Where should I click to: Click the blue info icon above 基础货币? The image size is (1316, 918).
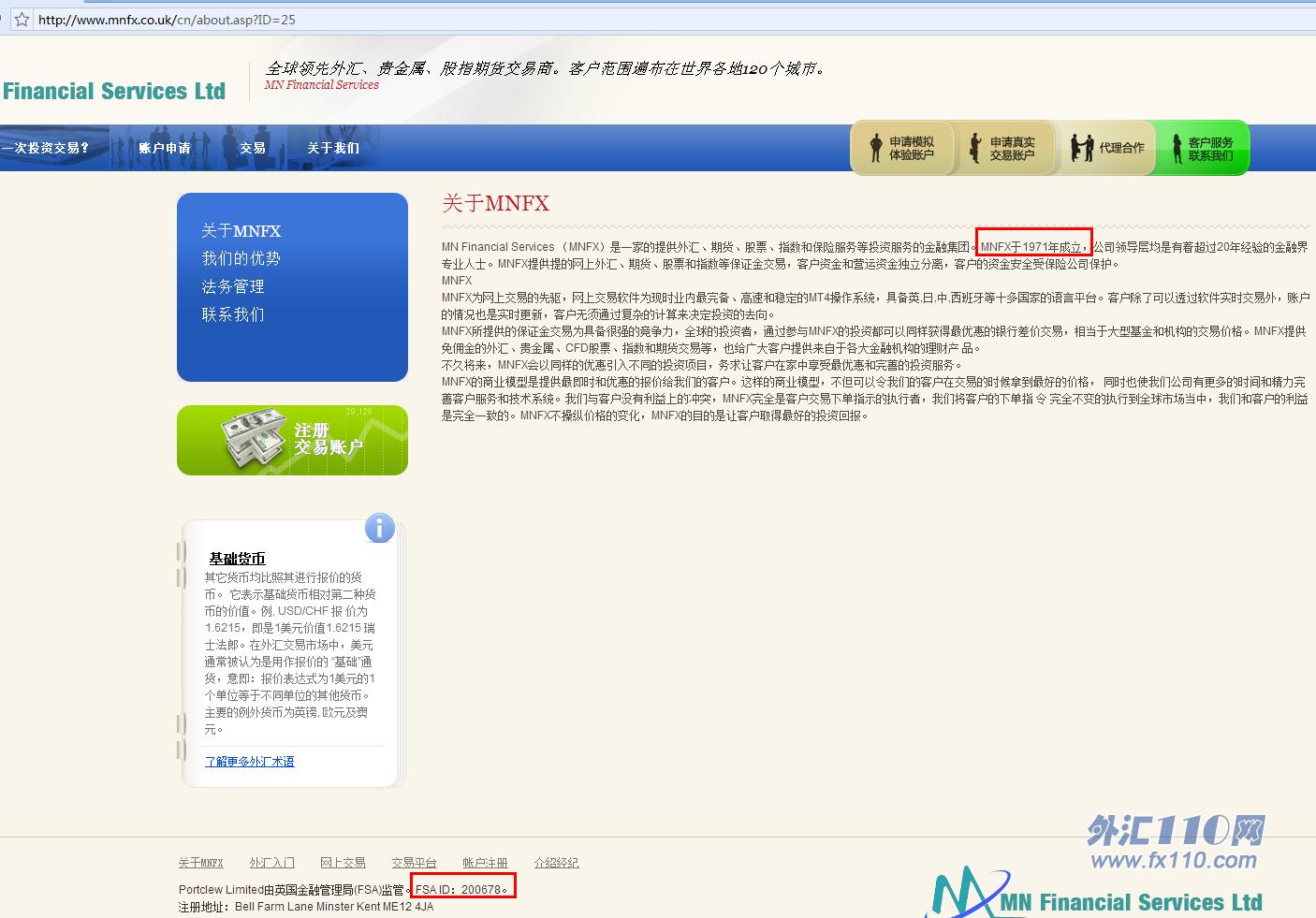pyautogui.click(x=379, y=529)
